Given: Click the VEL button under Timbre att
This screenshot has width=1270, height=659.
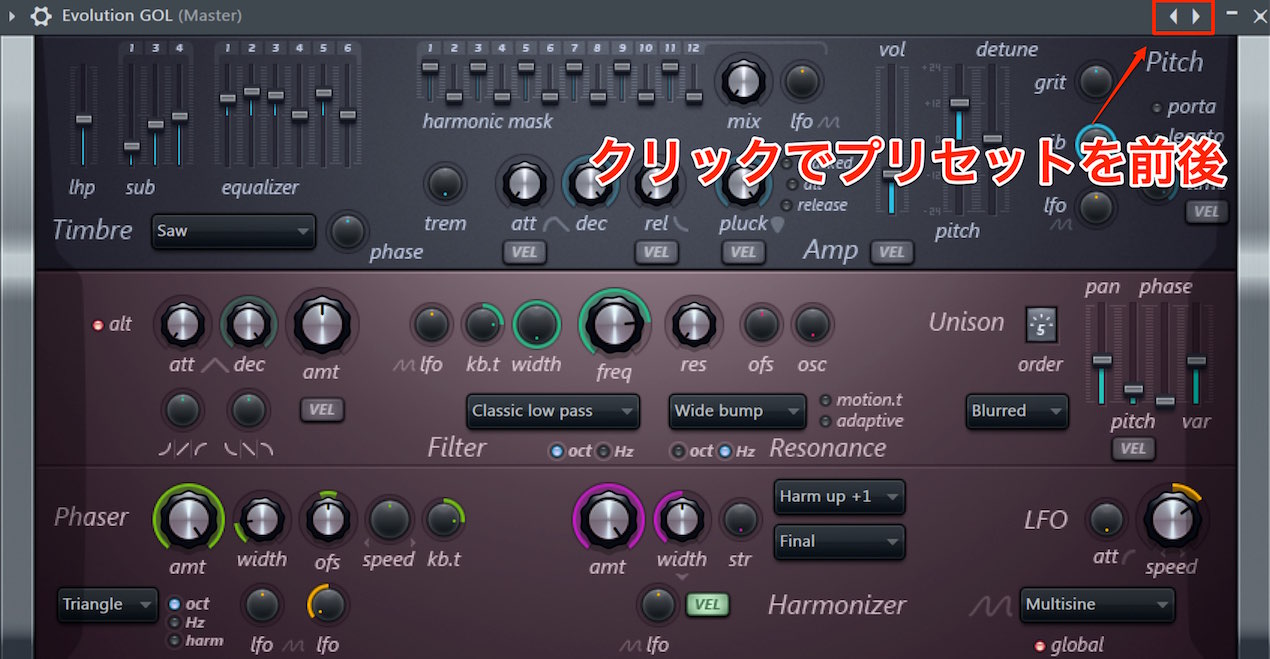Looking at the screenshot, I should tap(524, 251).
